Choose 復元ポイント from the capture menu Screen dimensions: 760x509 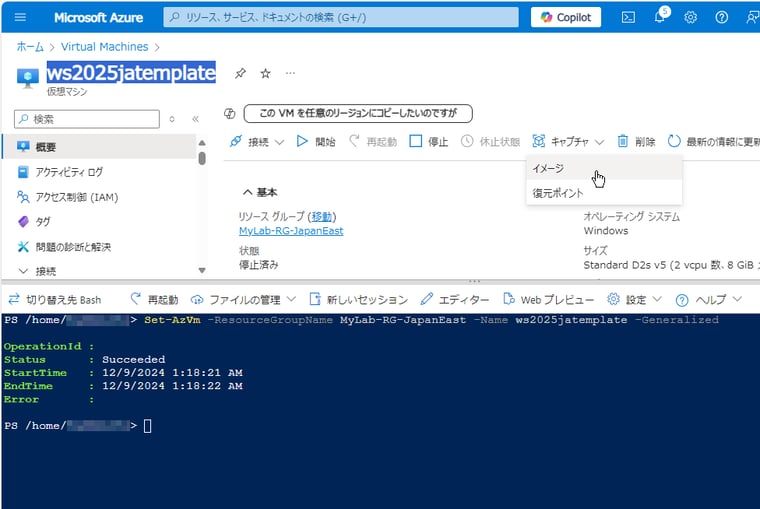[604, 193]
